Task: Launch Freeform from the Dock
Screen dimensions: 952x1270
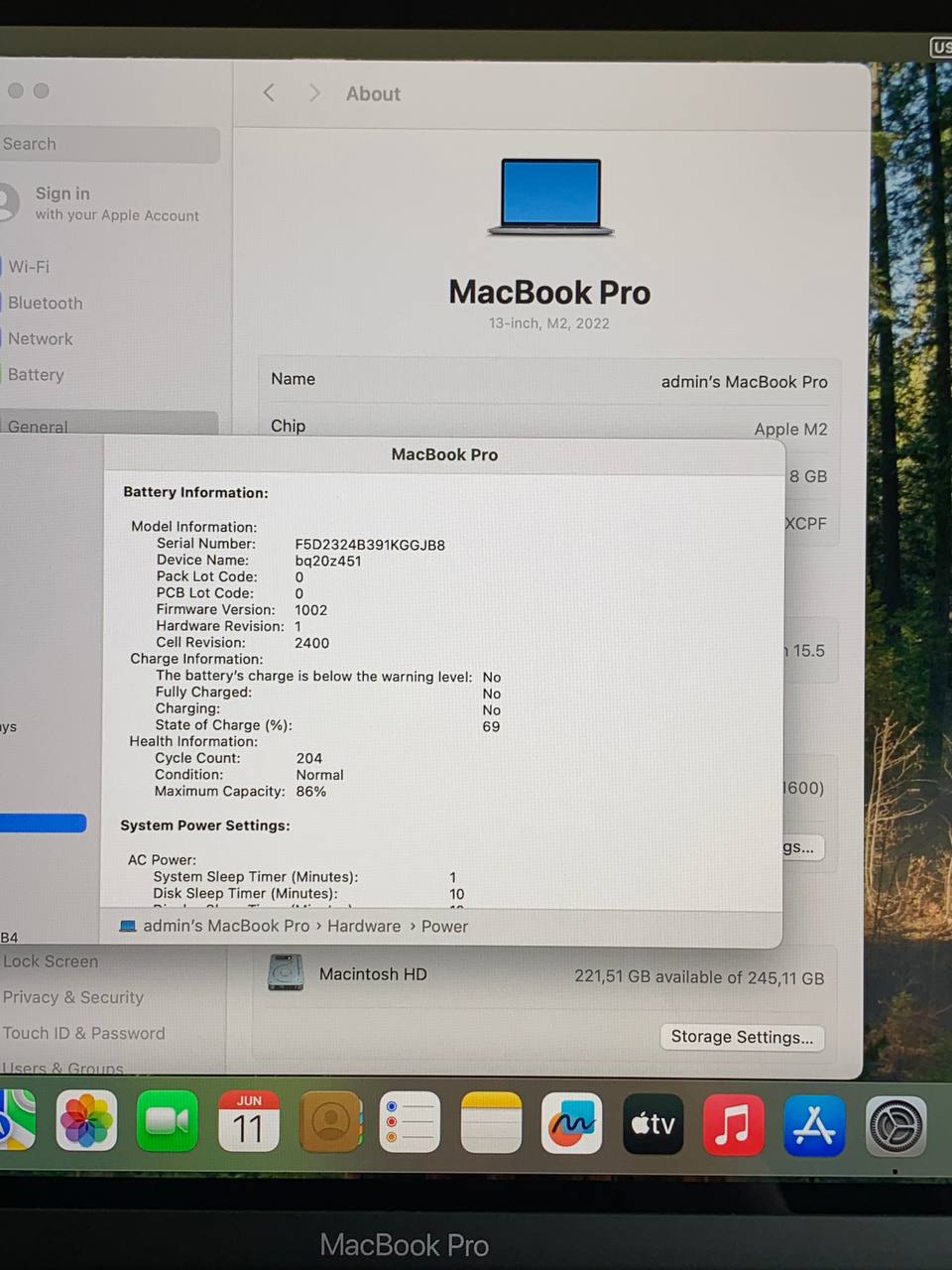Action: pos(572,1123)
